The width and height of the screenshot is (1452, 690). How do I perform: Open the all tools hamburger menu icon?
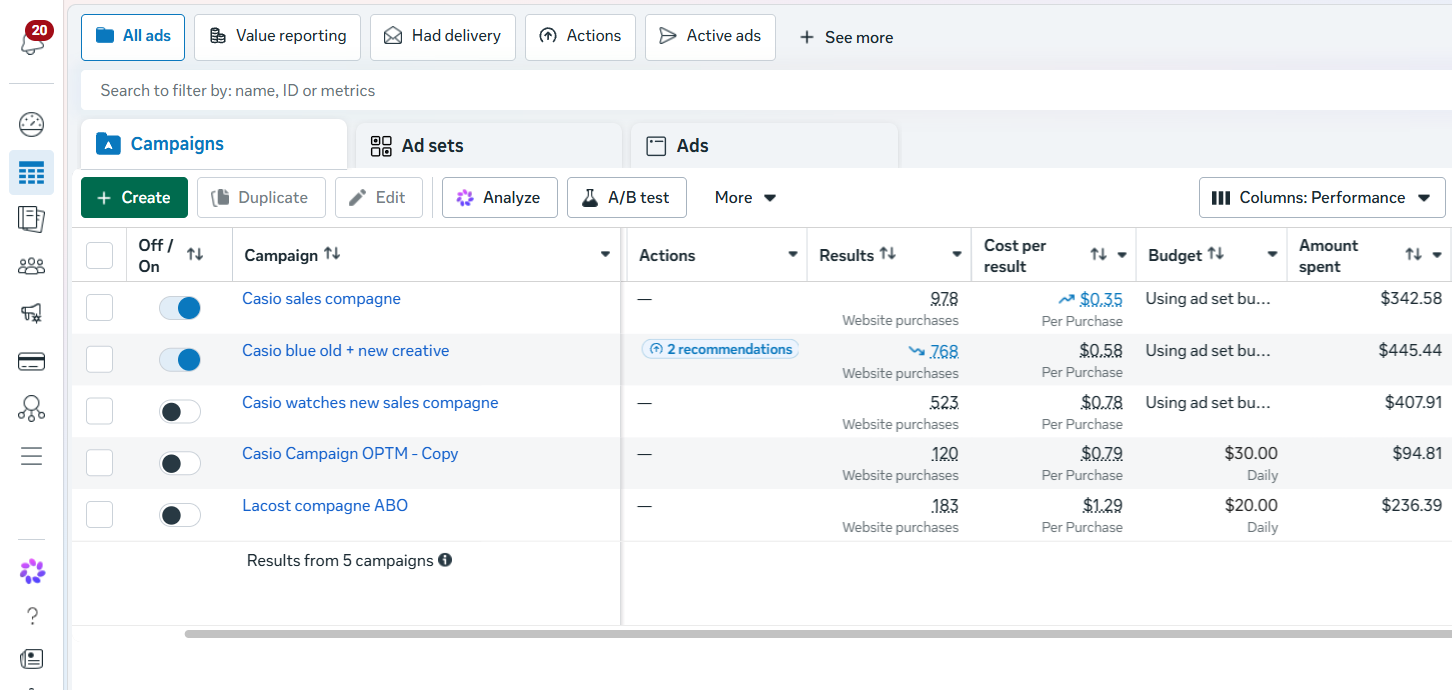pos(32,457)
